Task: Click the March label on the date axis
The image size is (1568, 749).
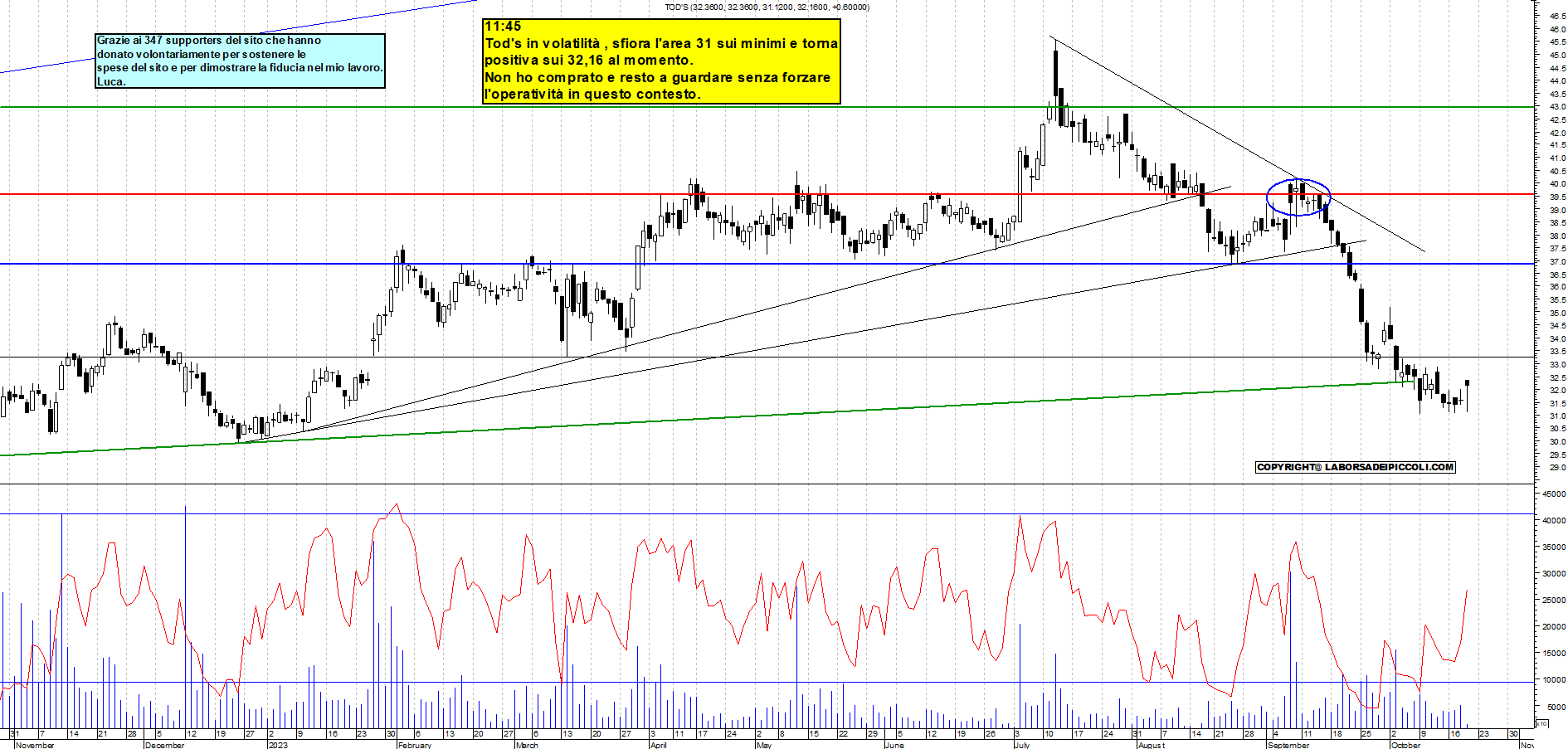Action: (x=527, y=745)
